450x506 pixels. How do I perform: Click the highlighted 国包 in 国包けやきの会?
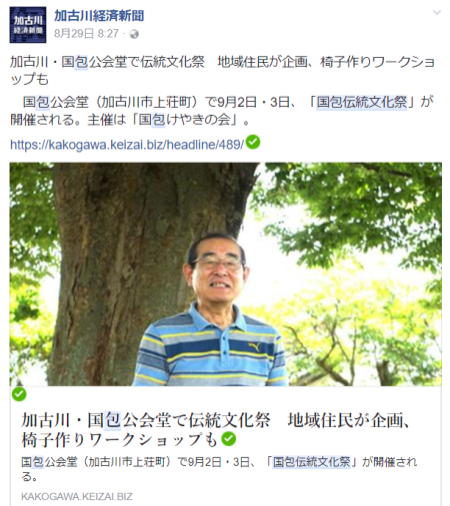pyautogui.click(x=152, y=120)
